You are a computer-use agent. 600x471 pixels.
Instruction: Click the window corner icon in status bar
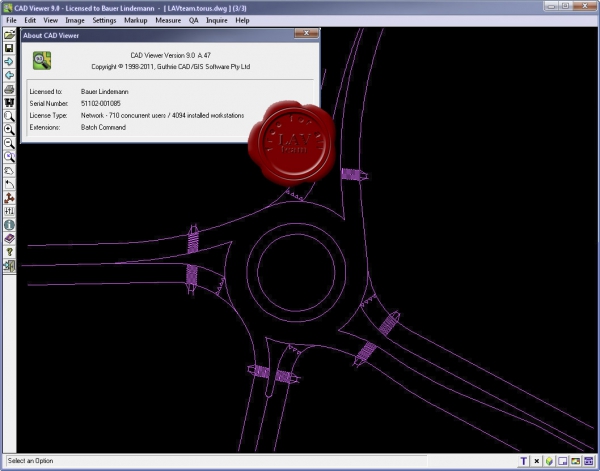coord(562,461)
